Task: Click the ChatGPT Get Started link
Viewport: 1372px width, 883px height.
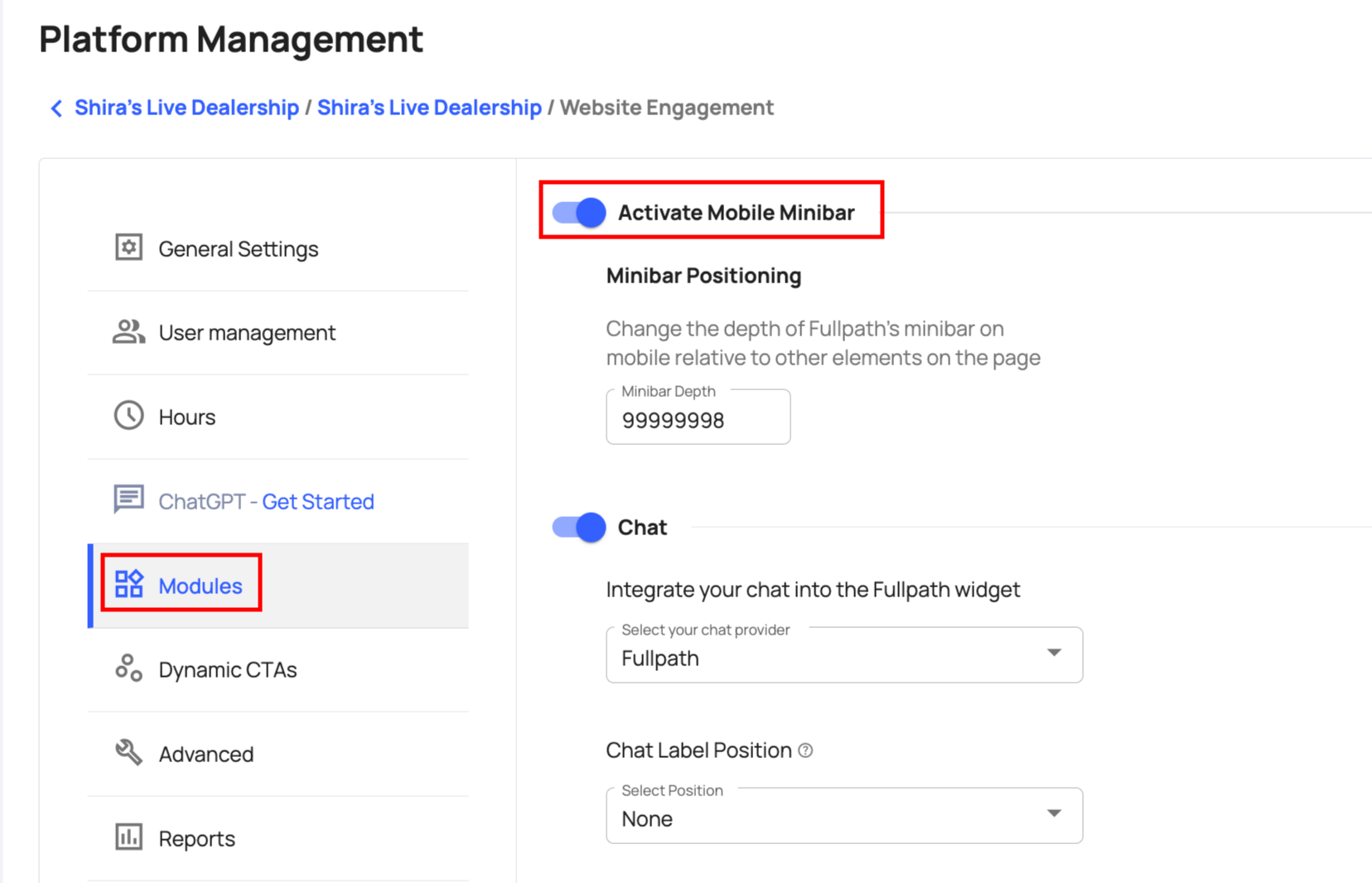Action: point(318,502)
